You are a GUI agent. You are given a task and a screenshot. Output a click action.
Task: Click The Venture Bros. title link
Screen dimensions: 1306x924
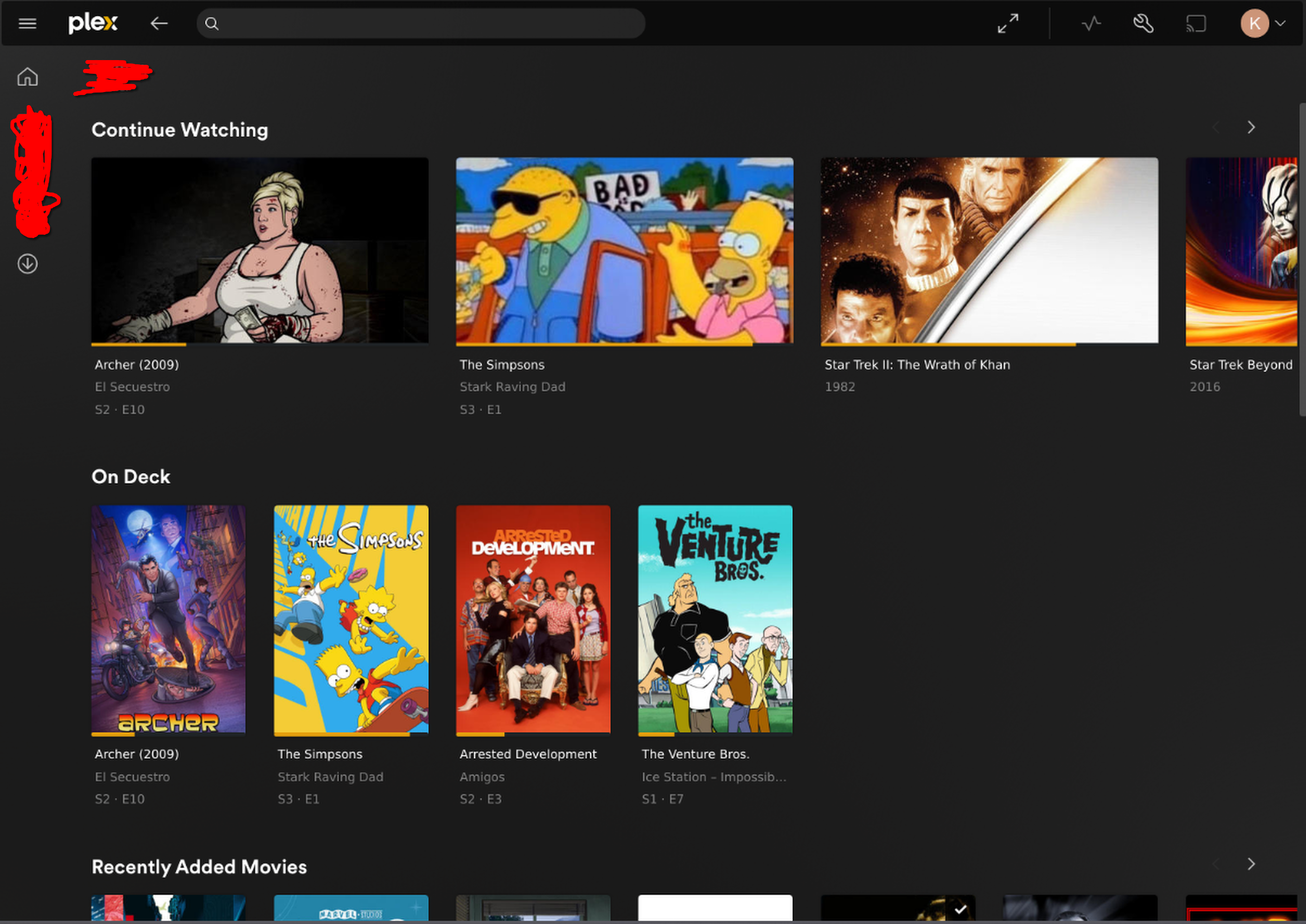pyautogui.click(x=695, y=754)
